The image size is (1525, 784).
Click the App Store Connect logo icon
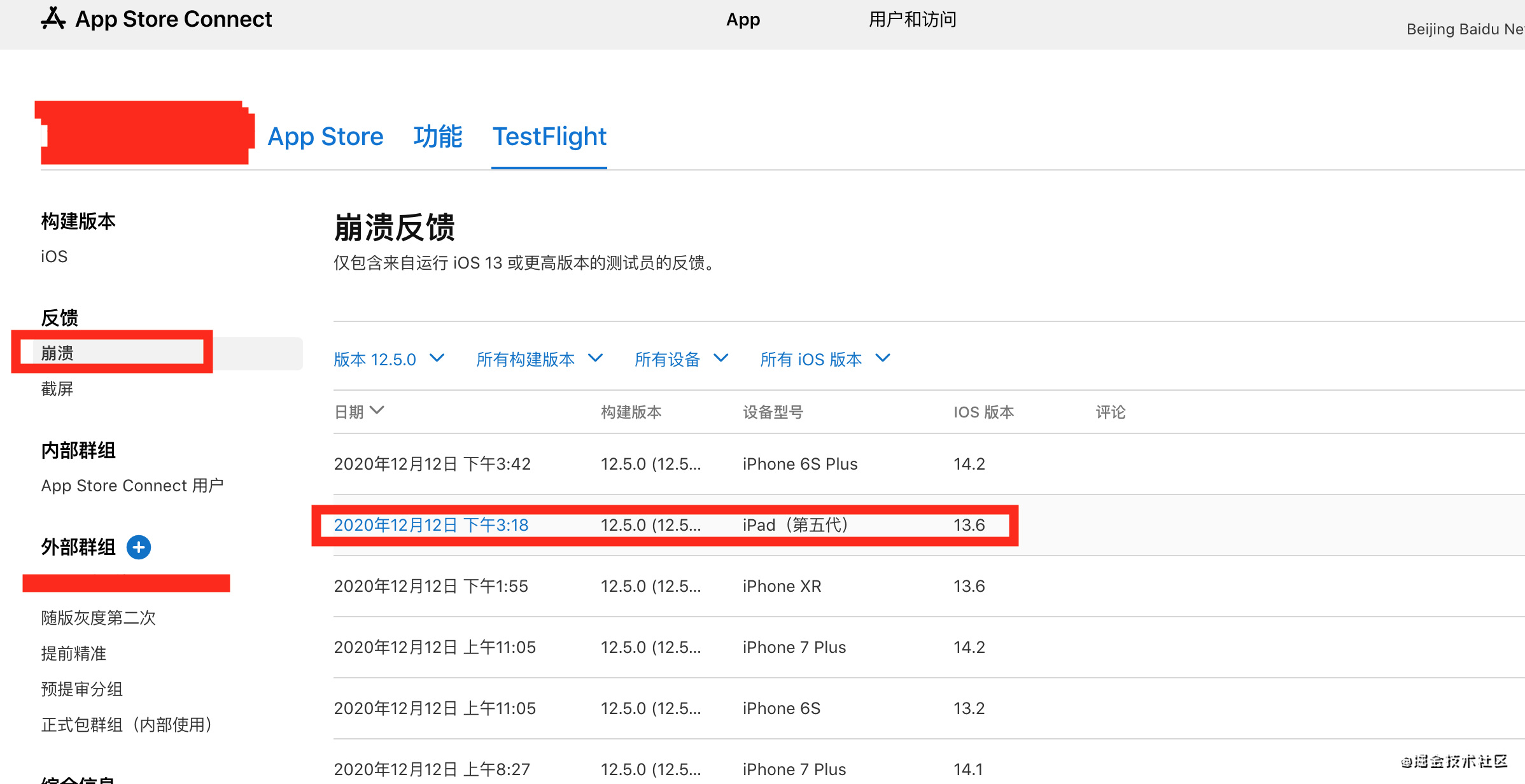point(53,19)
